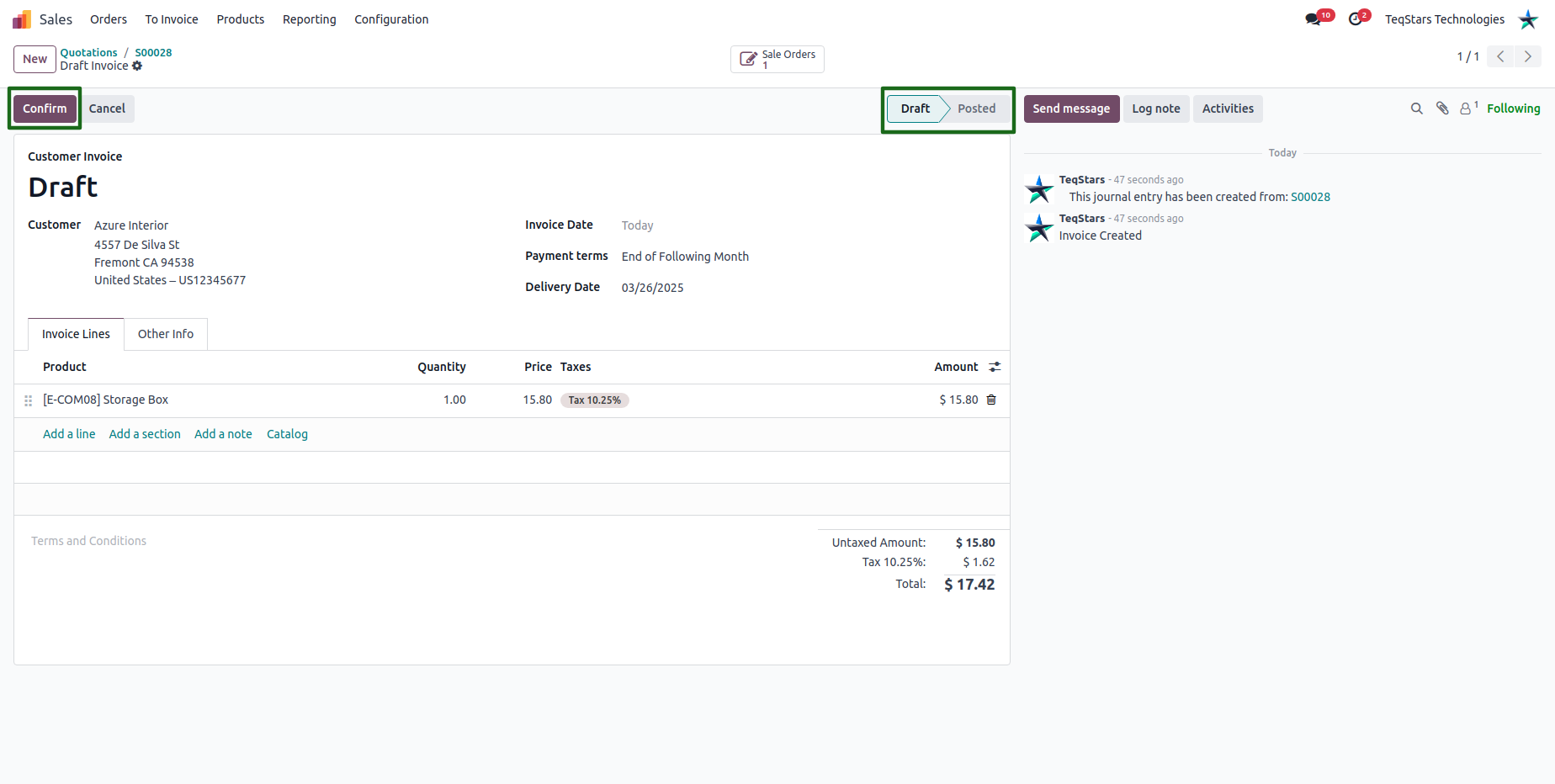Edit the Customer field Azure Interior
Image resolution: width=1555 pixels, height=784 pixels.
(x=131, y=225)
